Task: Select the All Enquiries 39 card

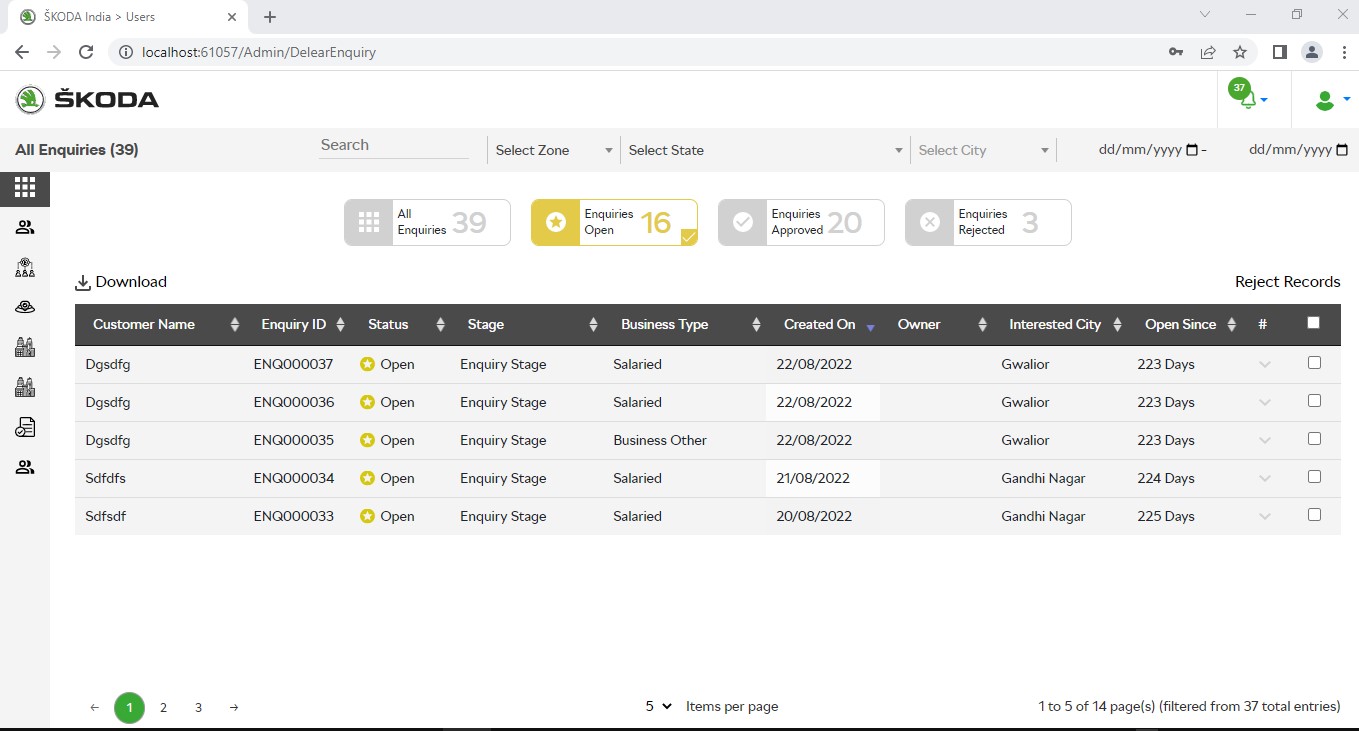Action: point(427,222)
